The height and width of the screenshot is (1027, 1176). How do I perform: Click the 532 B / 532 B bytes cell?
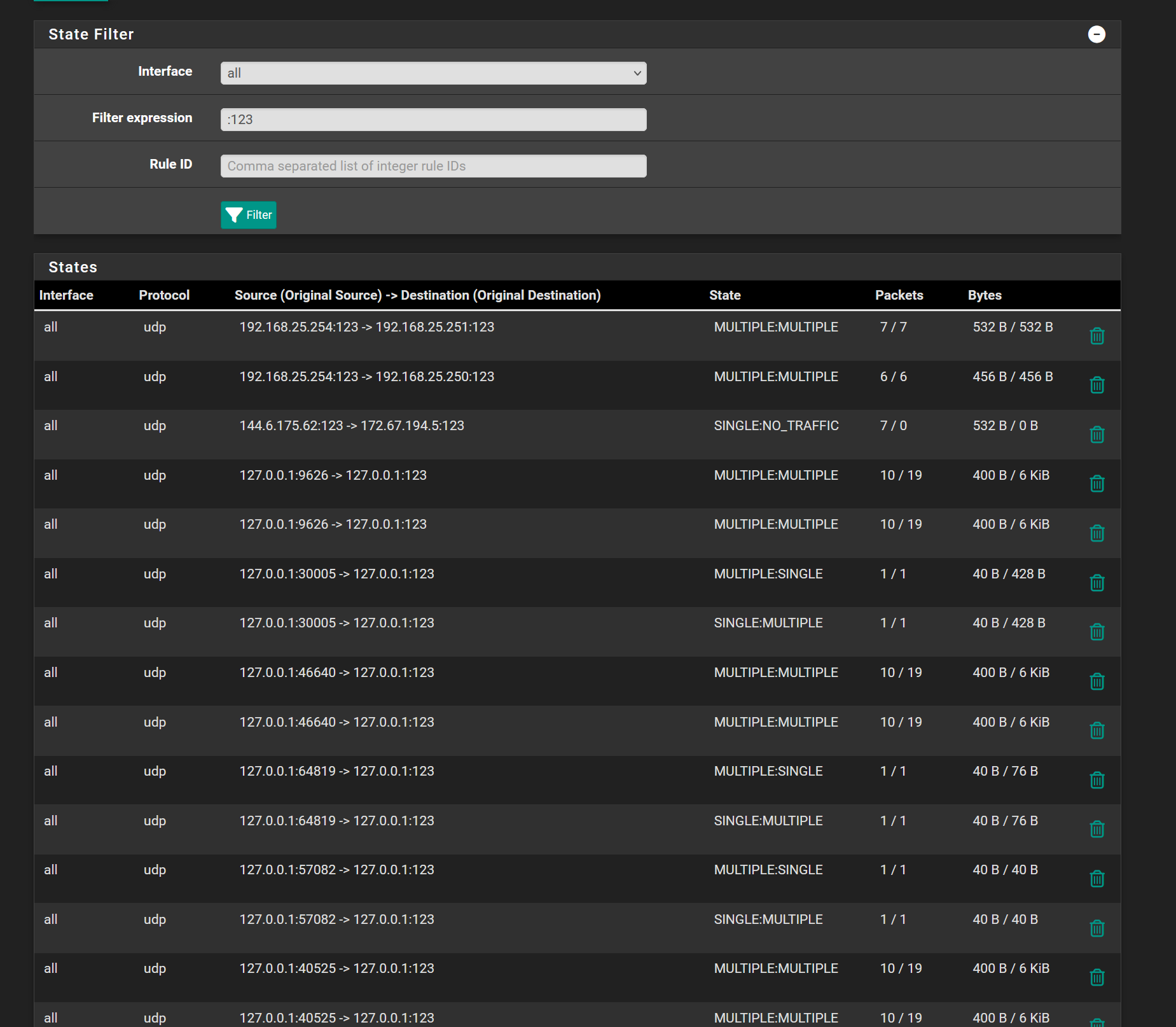[x=1013, y=327]
